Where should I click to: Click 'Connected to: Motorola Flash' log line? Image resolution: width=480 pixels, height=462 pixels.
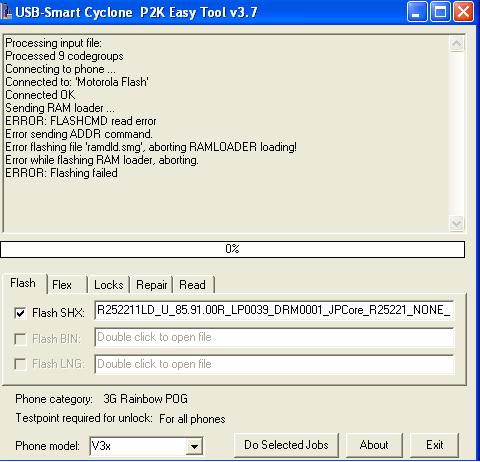coord(77,82)
